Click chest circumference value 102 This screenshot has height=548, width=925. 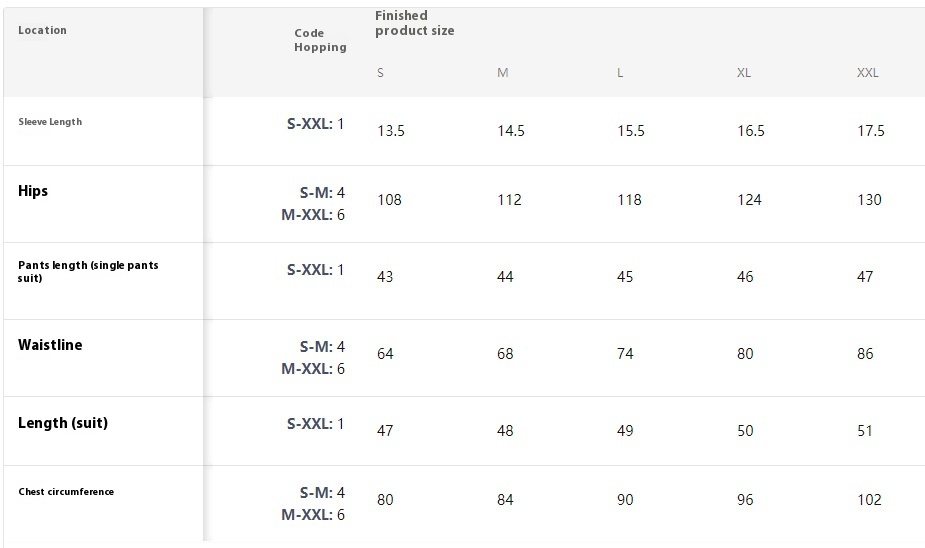869,500
